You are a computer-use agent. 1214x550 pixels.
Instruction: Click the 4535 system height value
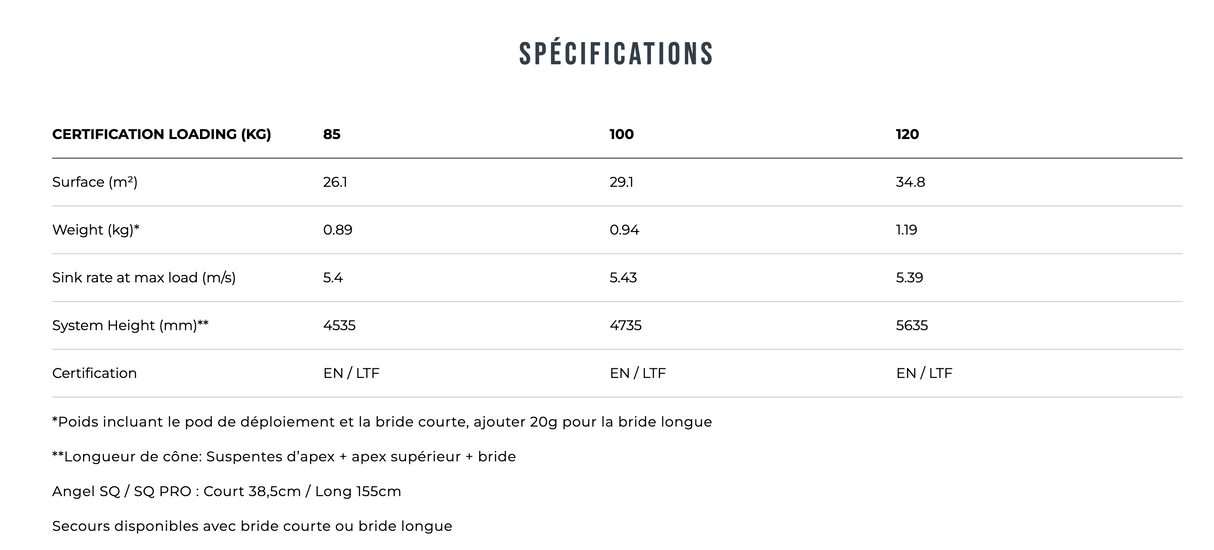click(339, 326)
